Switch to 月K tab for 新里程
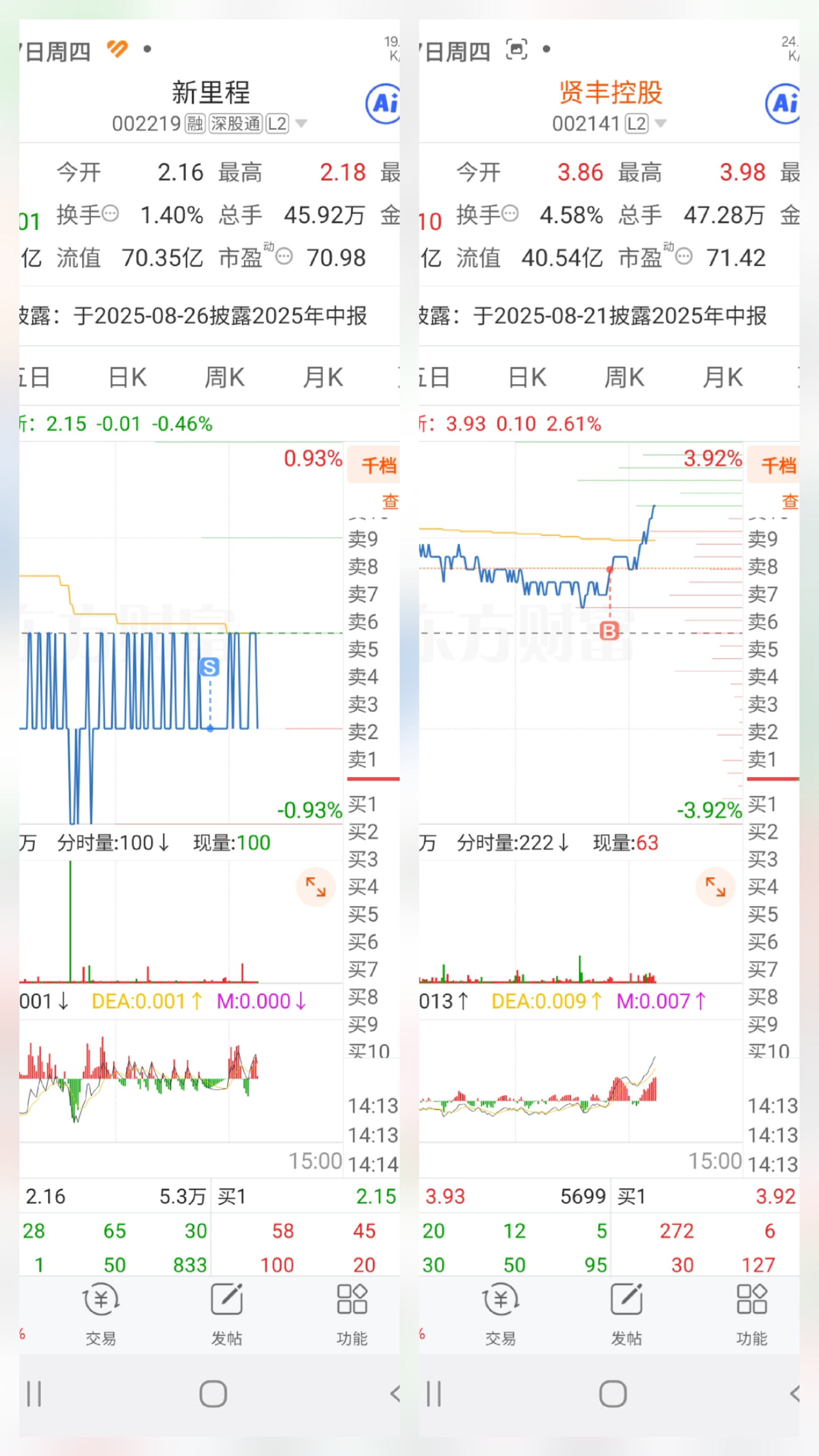This screenshot has width=819, height=1456. [323, 377]
